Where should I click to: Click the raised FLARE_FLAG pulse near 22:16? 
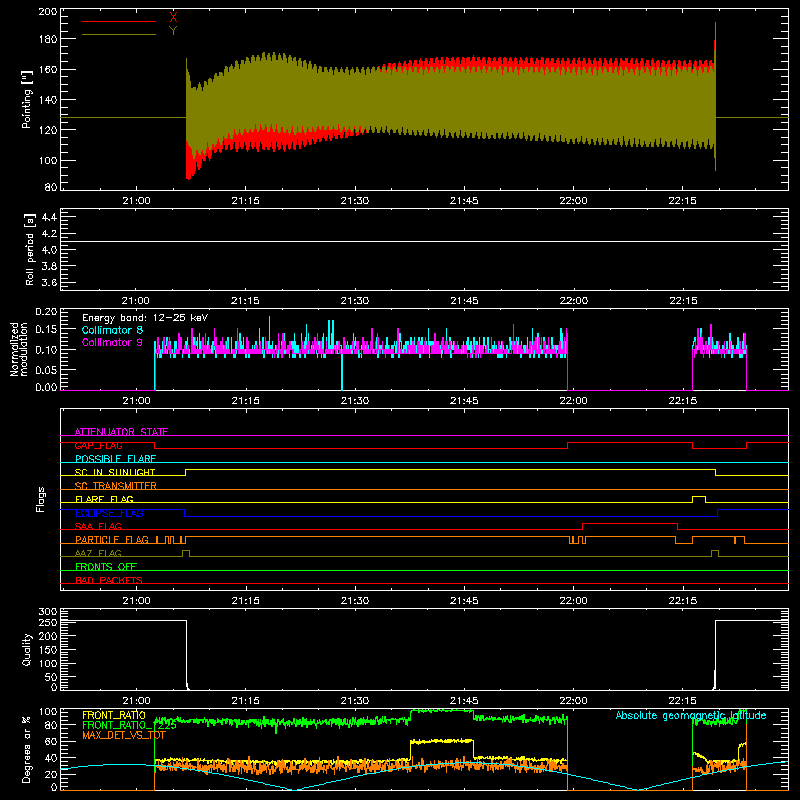coord(699,499)
